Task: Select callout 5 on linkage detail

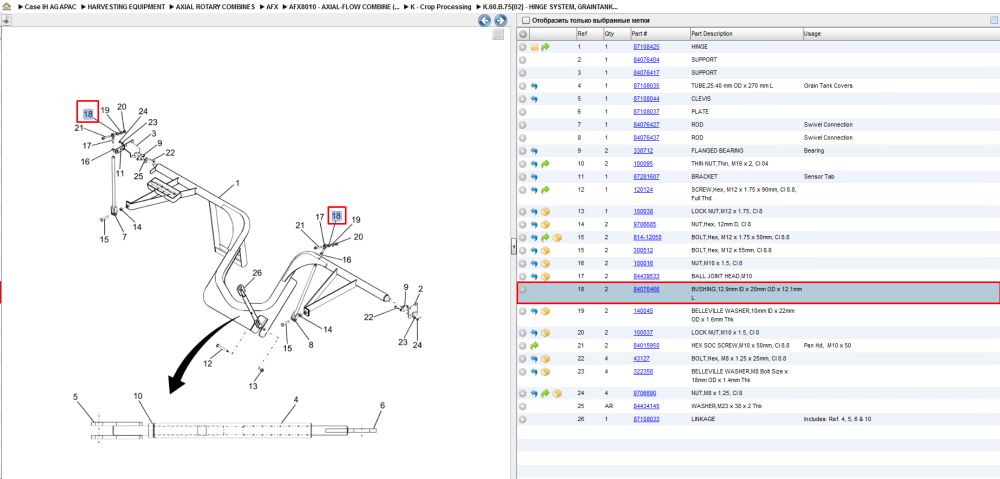Action: click(75, 397)
